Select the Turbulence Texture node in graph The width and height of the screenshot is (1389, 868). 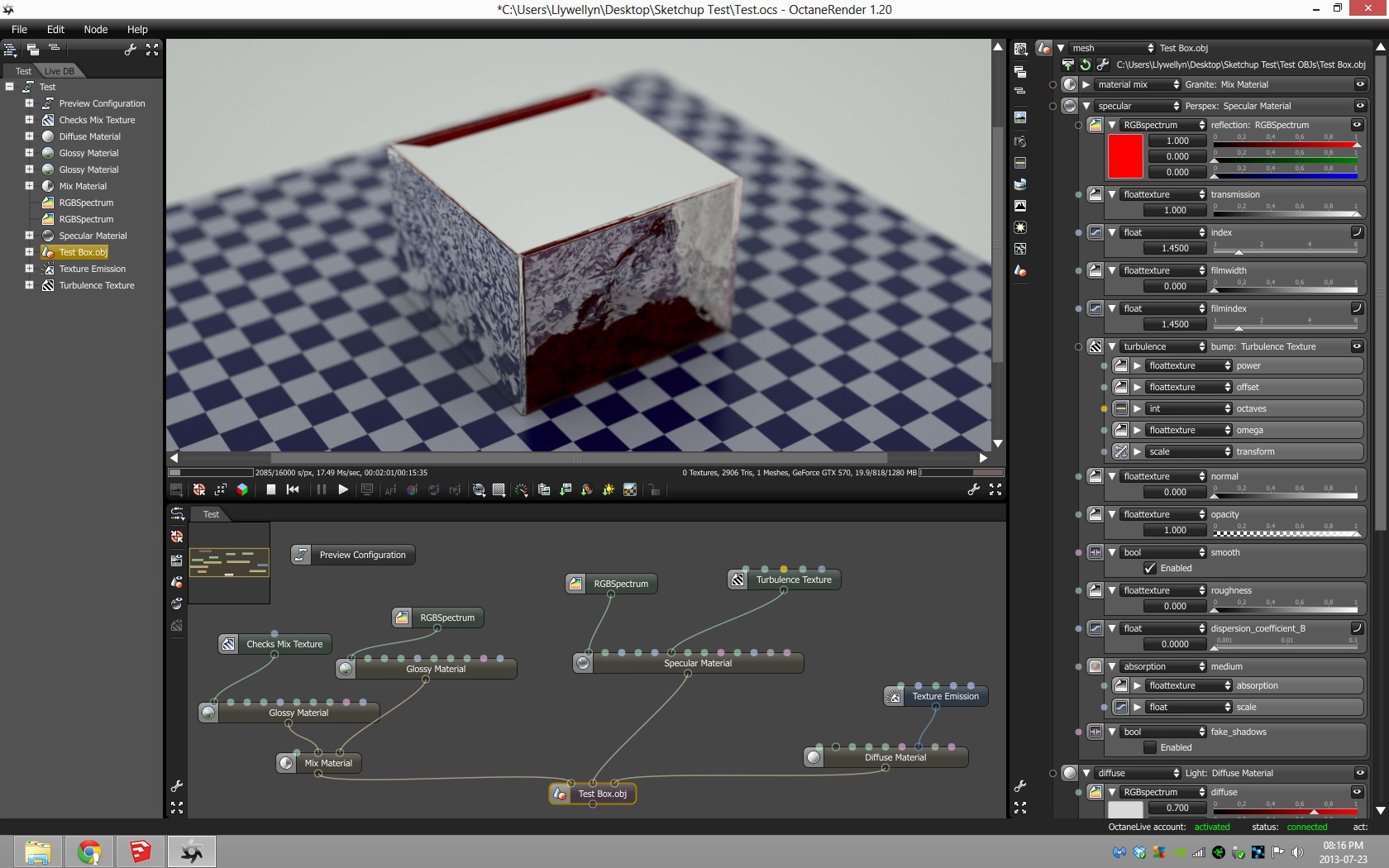point(785,579)
